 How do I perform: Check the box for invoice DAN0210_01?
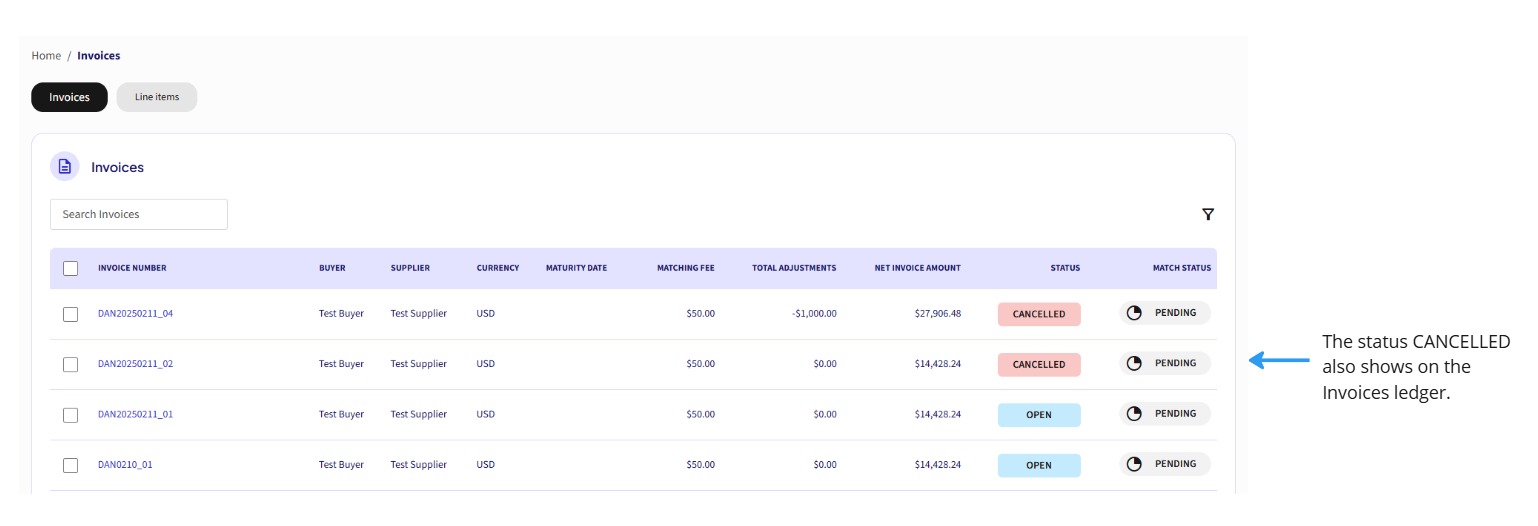pos(70,465)
